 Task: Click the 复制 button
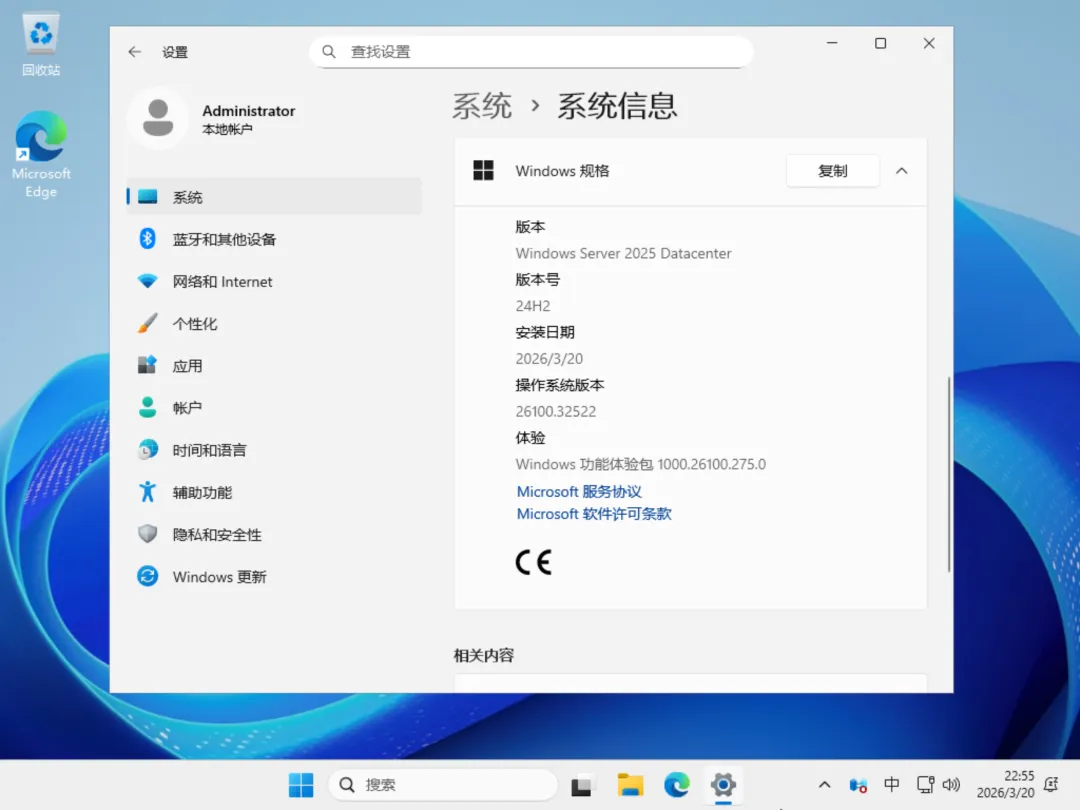coord(833,171)
